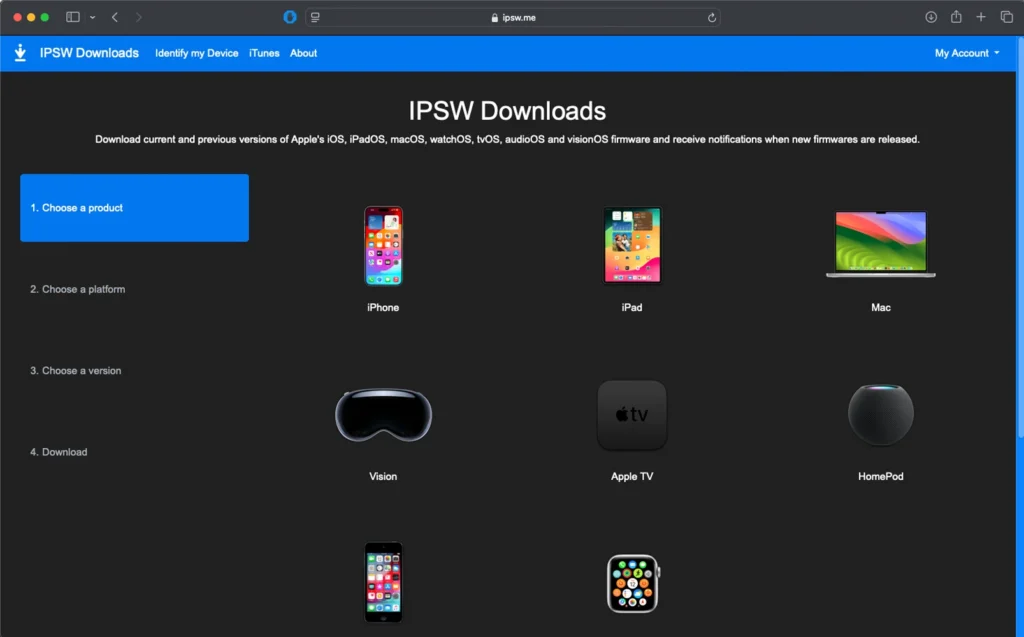
Task: Select the iPhone product icon
Action: 383,245
